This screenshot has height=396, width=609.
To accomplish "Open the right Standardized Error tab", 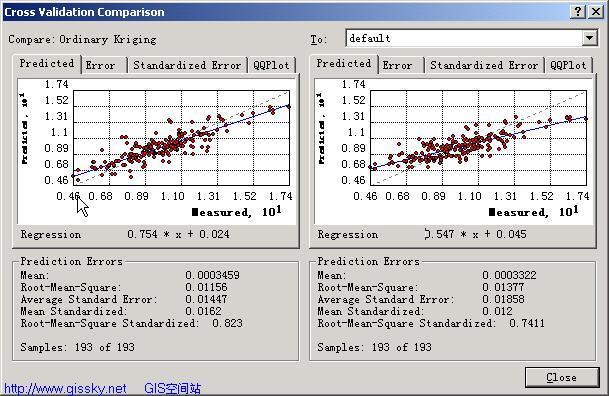I will tap(484, 65).
